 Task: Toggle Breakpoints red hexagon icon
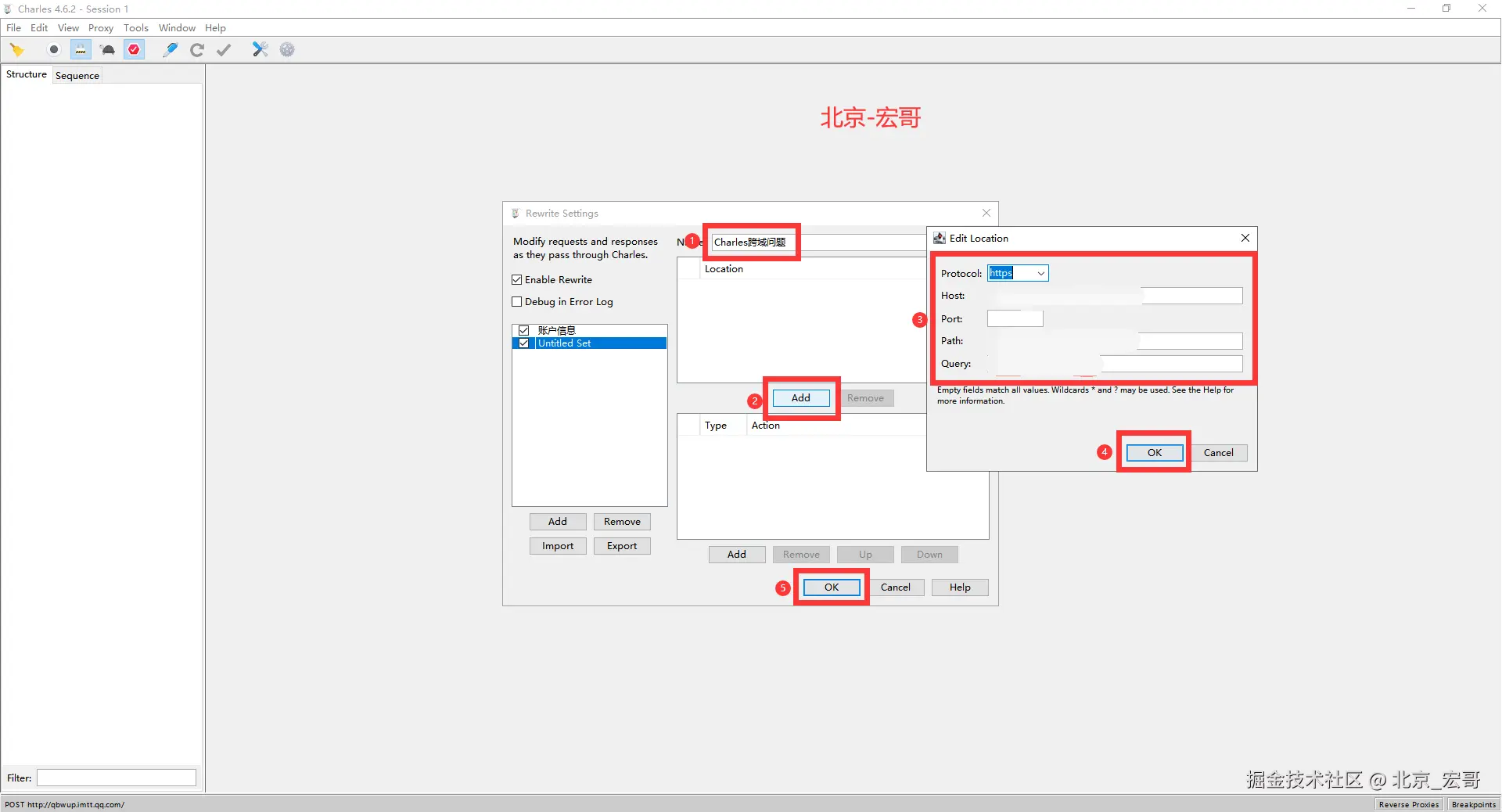point(135,50)
